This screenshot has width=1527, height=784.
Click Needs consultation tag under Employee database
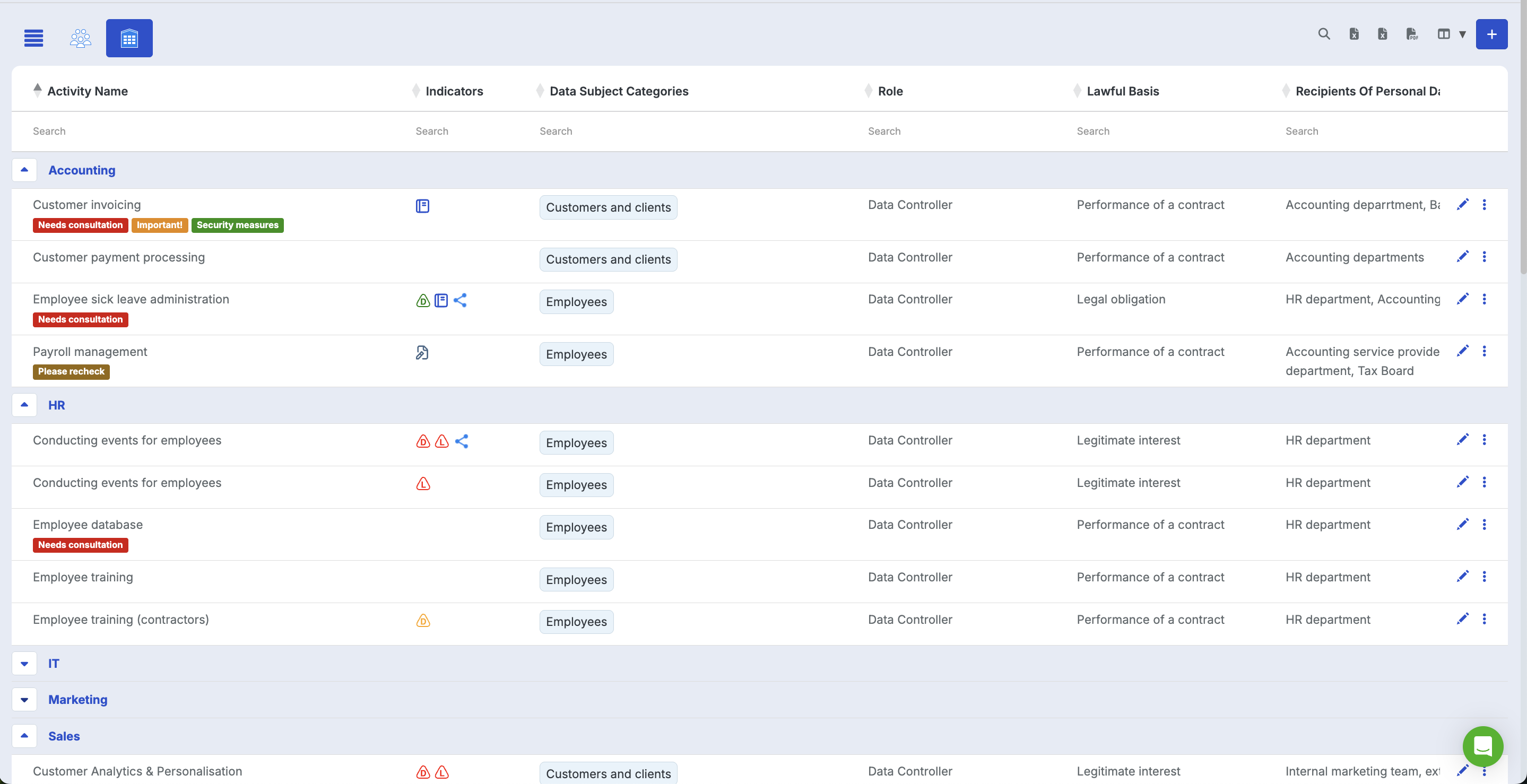tap(80, 545)
